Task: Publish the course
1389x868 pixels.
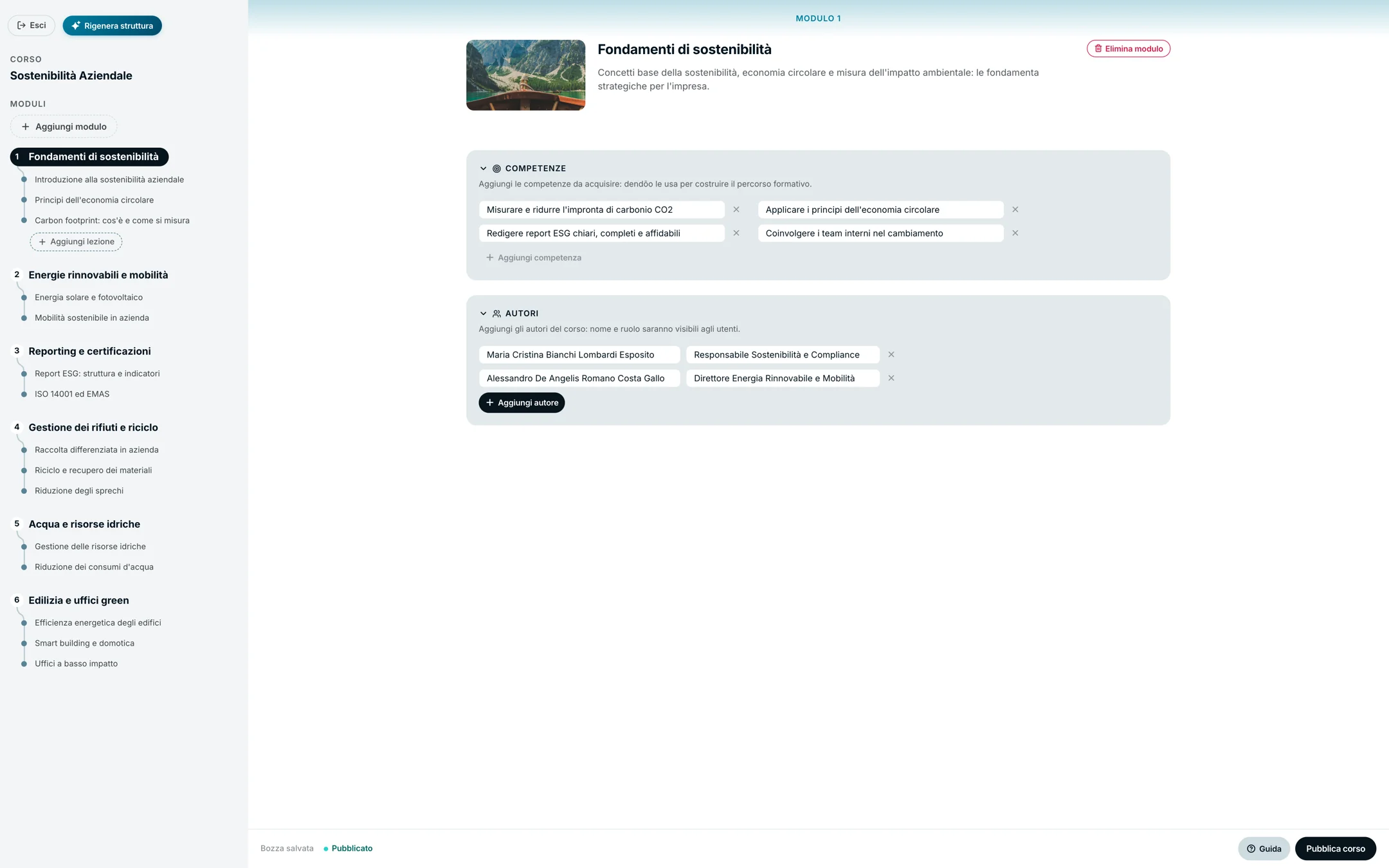Action: point(1336,849)
